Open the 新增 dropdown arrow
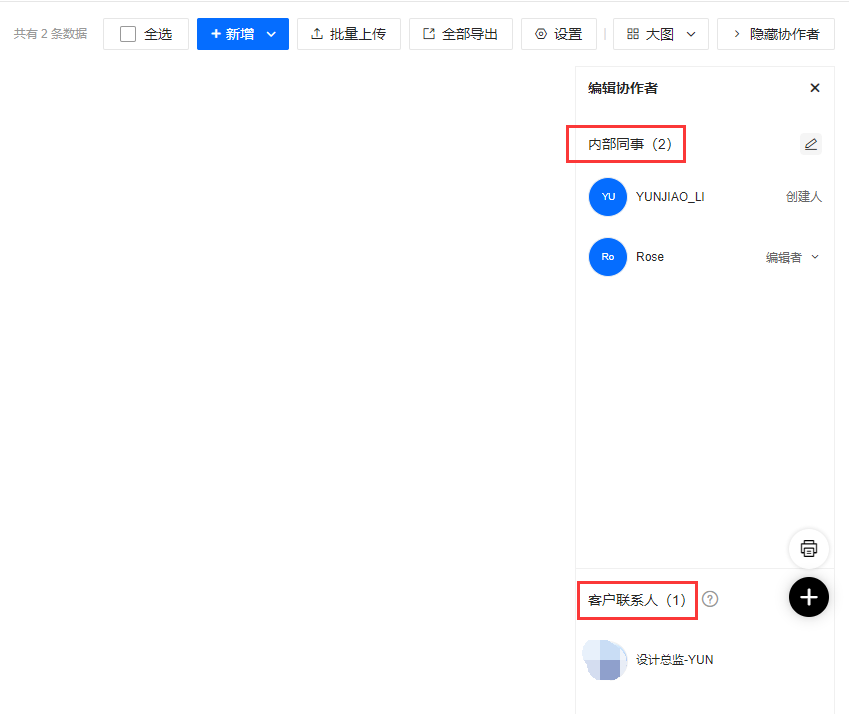849x714 pixels. 271,34
